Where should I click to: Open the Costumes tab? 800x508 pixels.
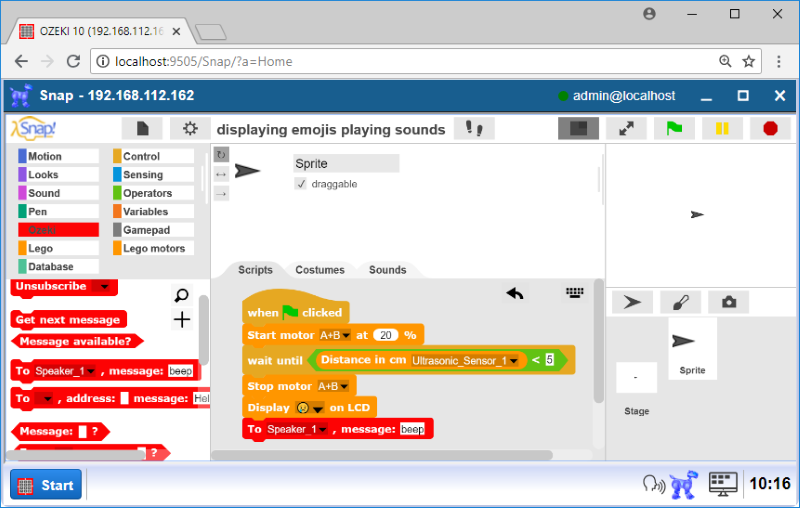pyautogui.click(x=320, y=270)
